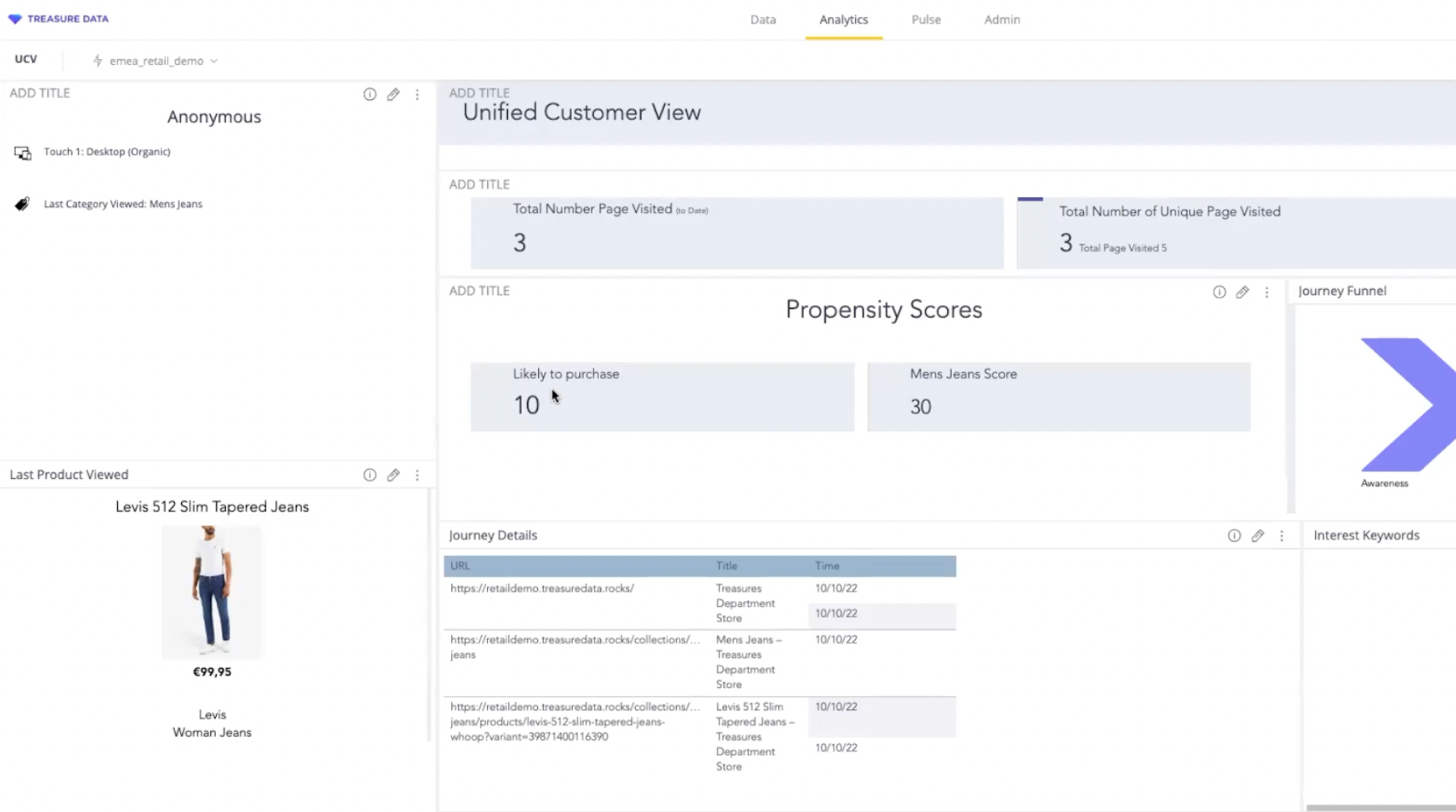This screenshot has height=812, width=1456.
Task: Click the horizontal scrollbar under Interest Keywords
Action: pyautogui.click(x=1381, y=807)
